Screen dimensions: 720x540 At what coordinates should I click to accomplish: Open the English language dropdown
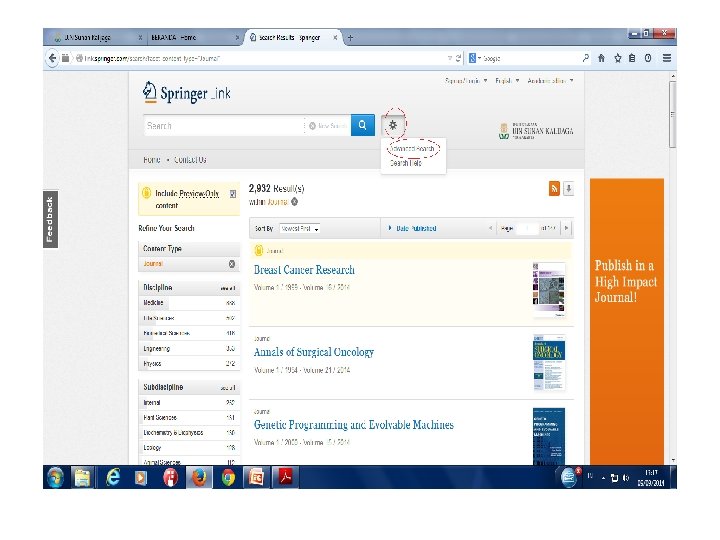point(507,80)
